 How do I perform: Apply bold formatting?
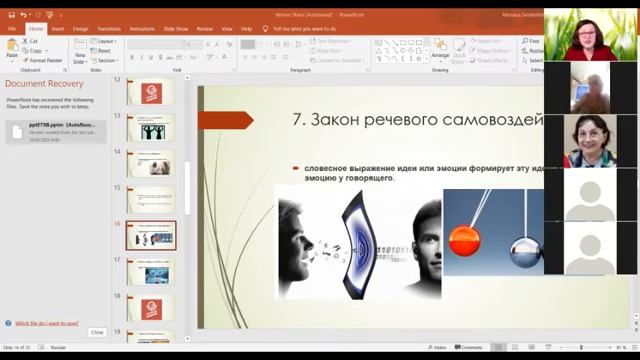[132, 58]
